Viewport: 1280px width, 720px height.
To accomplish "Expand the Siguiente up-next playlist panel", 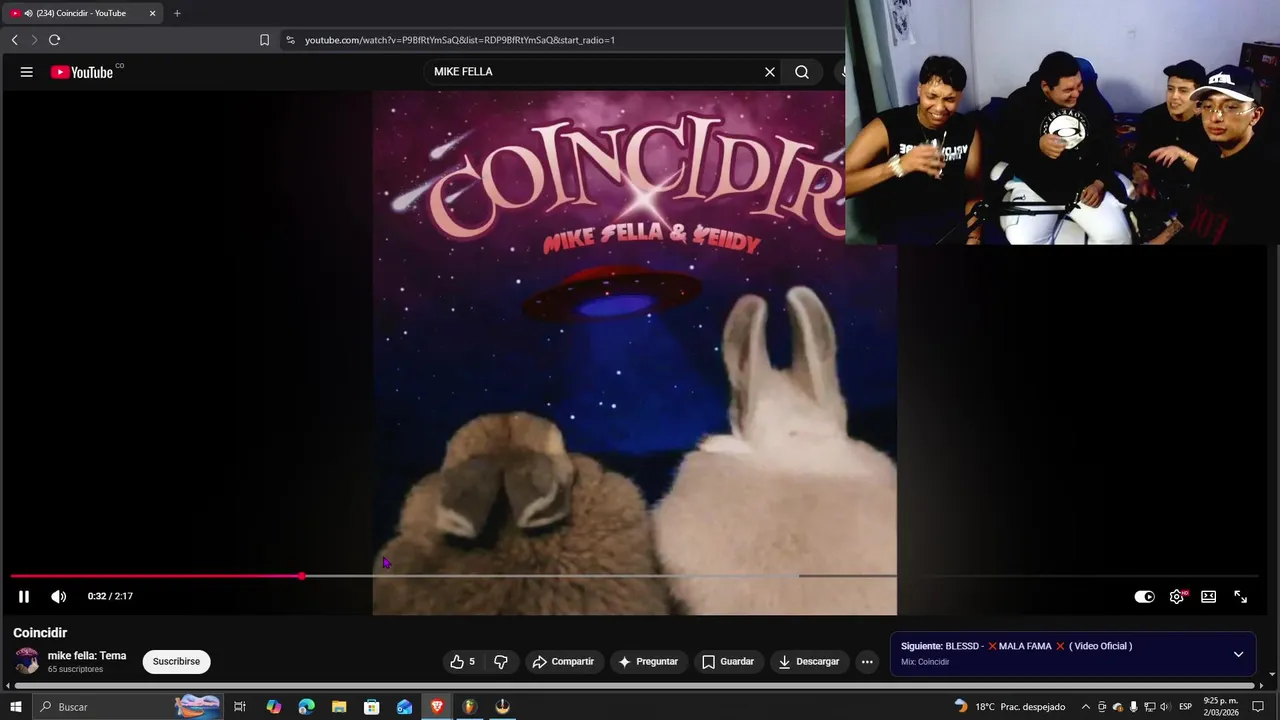I will pyautogui.click(x=1238, y=654).
